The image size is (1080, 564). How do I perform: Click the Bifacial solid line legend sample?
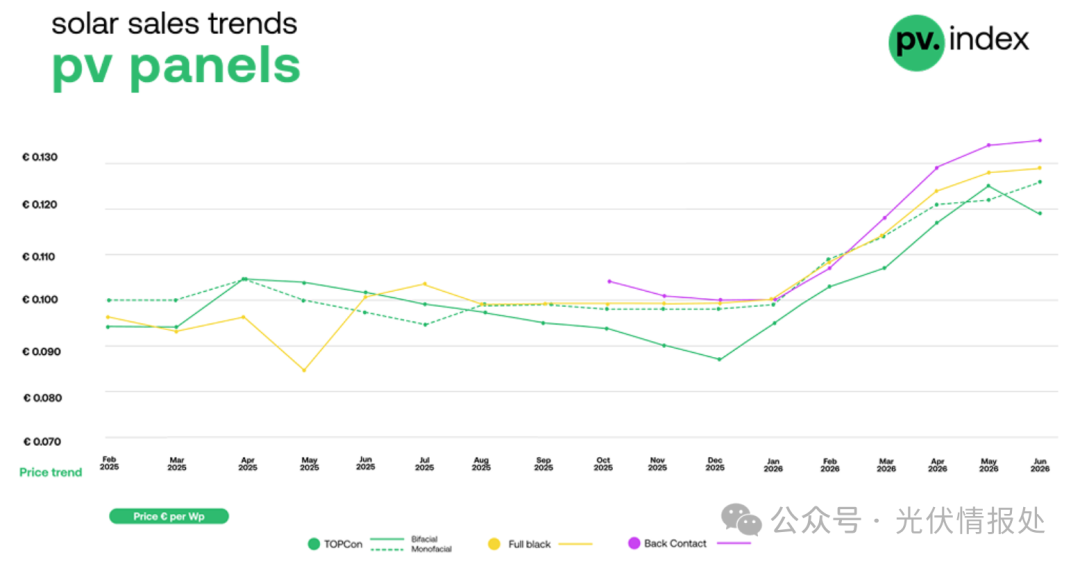click(x=387, y=539)
